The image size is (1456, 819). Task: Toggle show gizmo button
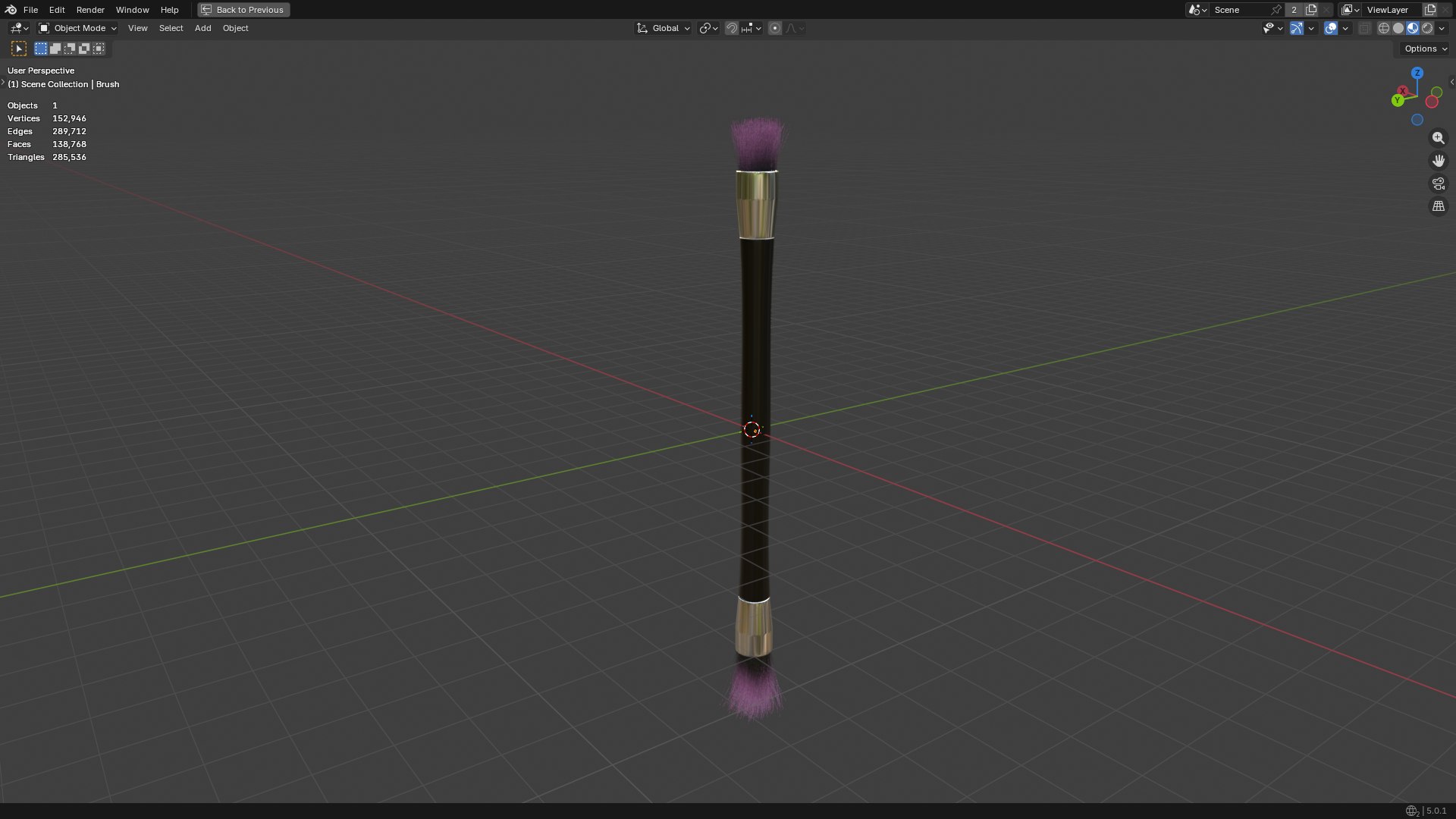point(1297,28)
